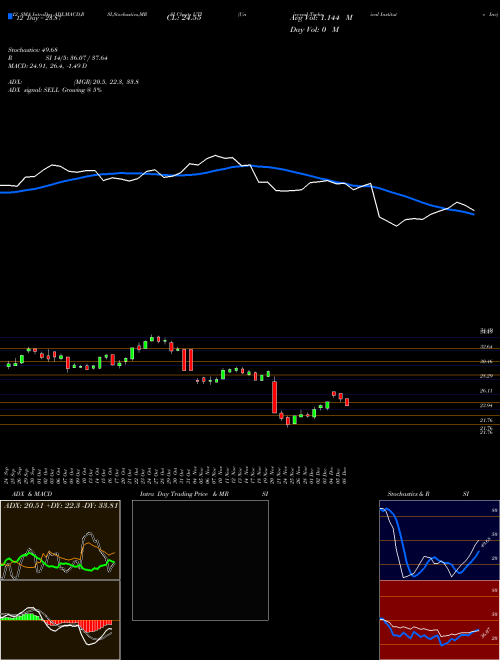500x660 pixels.
Task: Click the 'Intra Day Trading Price & MRSI' title
Action: [204, 494]
